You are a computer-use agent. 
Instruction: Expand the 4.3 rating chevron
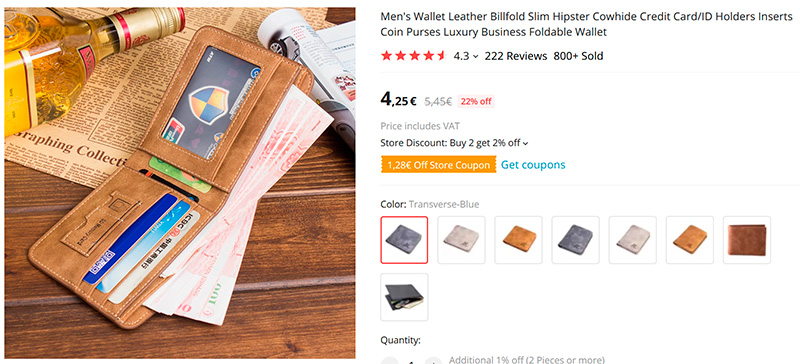tap(476, 57)
